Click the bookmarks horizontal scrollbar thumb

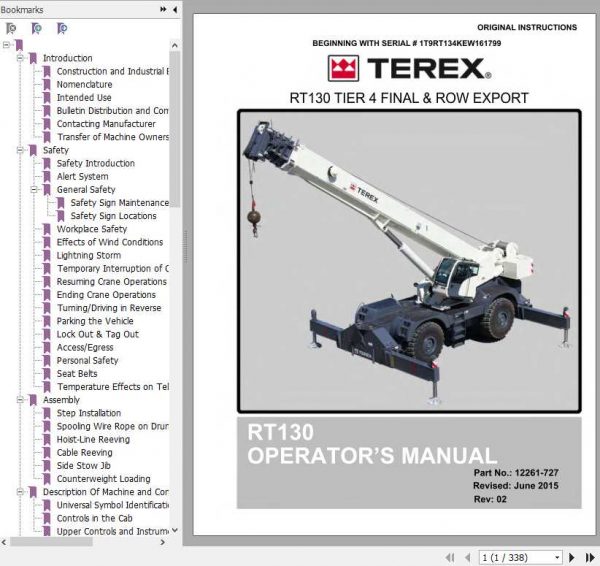point(51,542)
